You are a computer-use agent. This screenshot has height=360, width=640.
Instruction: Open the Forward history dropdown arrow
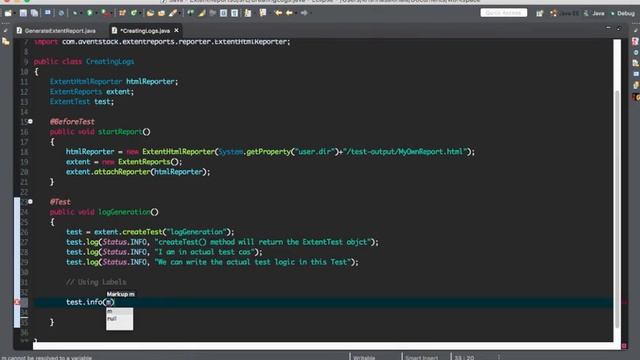(311, 13)
